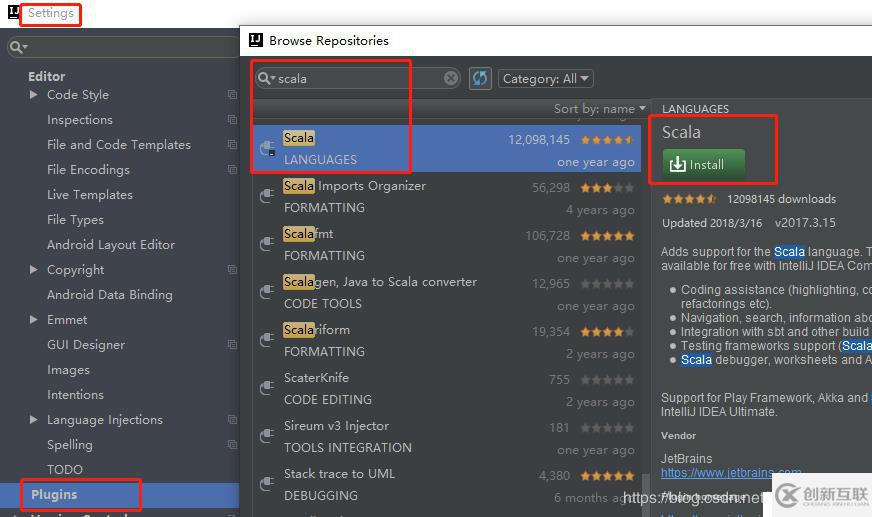Open the Category: All dropdown
Screen dimensions: 872x517
click(546, 78)
